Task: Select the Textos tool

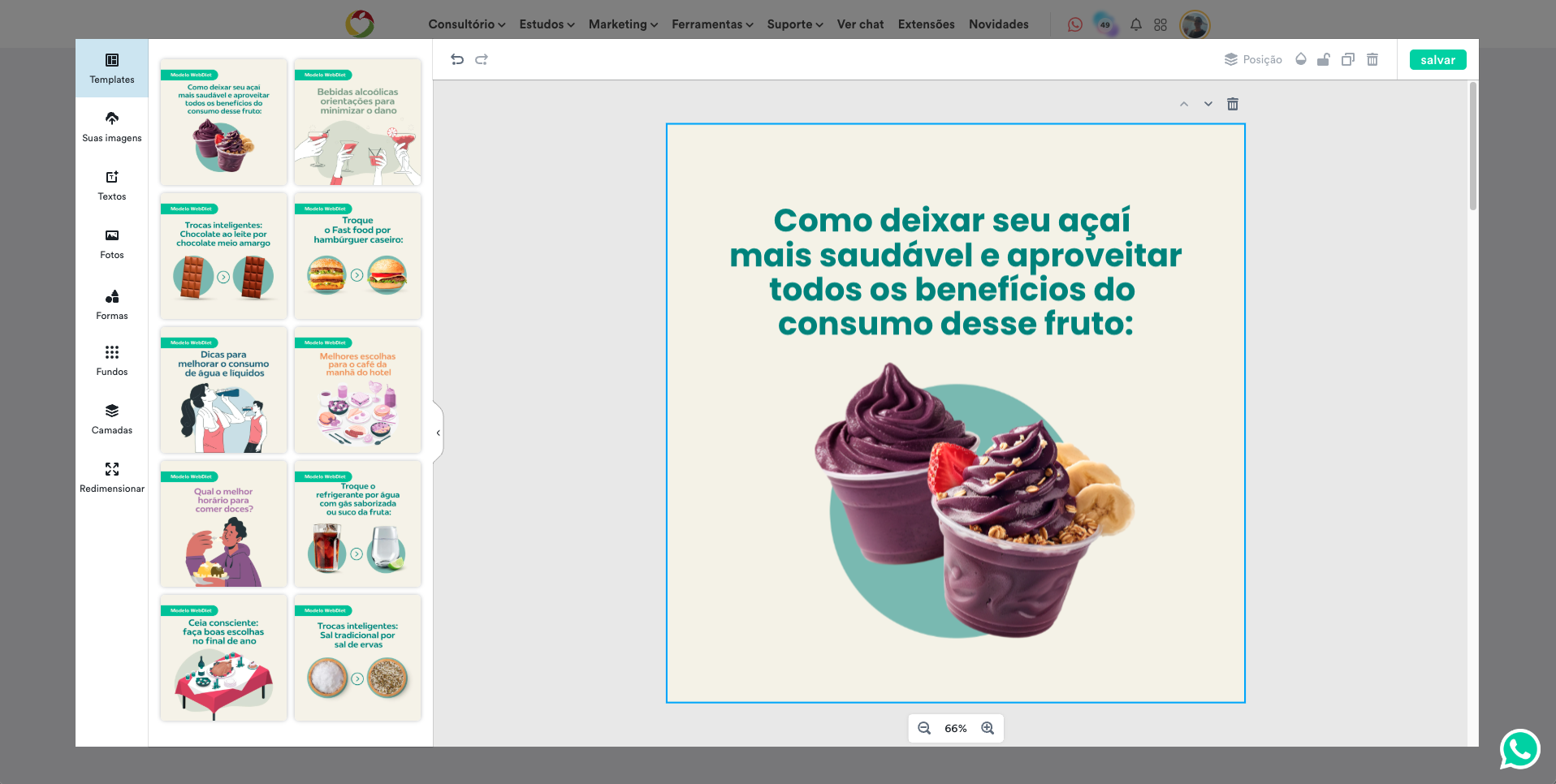Action: click(x=112, y=185)
